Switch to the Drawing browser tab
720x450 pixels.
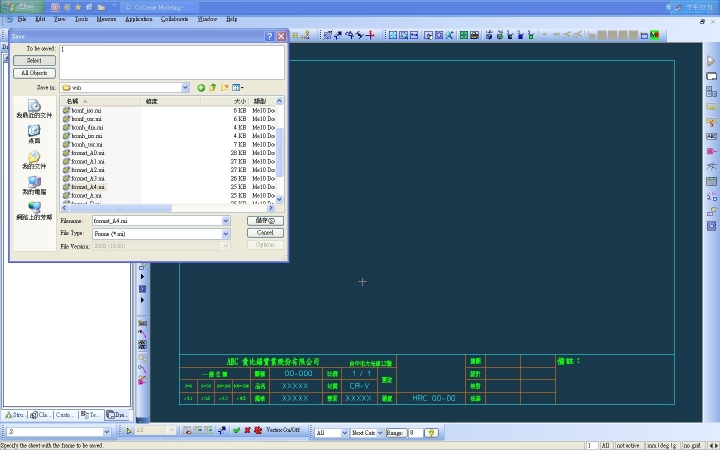click(x=117, y=415)
